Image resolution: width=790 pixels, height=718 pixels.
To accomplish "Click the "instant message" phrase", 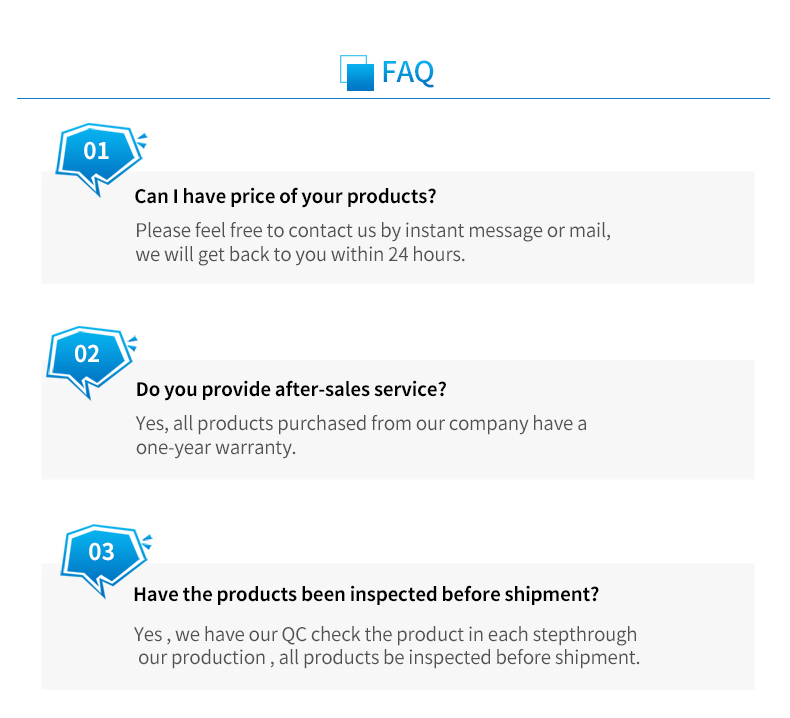I will (468, 230).
